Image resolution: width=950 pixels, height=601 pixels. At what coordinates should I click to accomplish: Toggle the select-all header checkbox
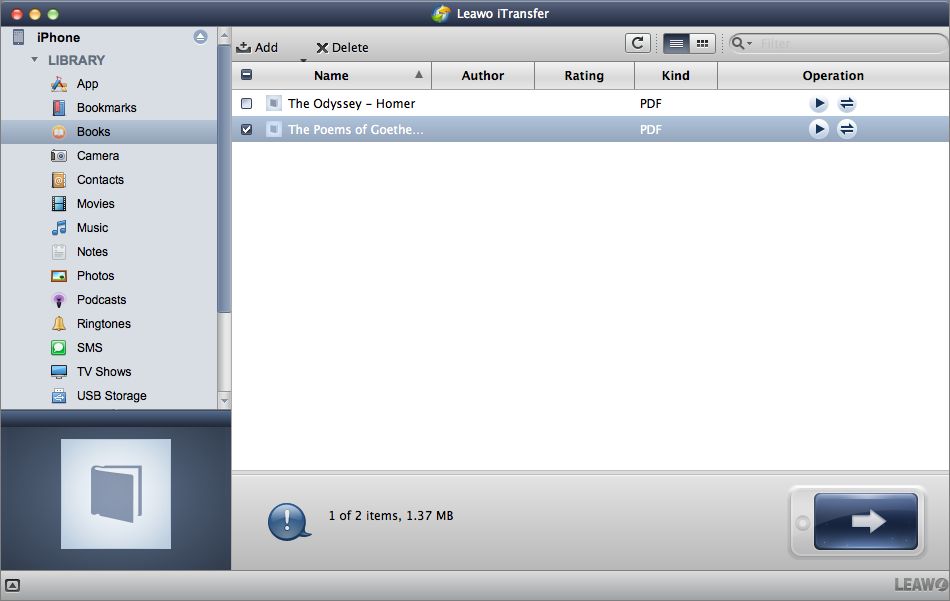[x=247, y=75]
